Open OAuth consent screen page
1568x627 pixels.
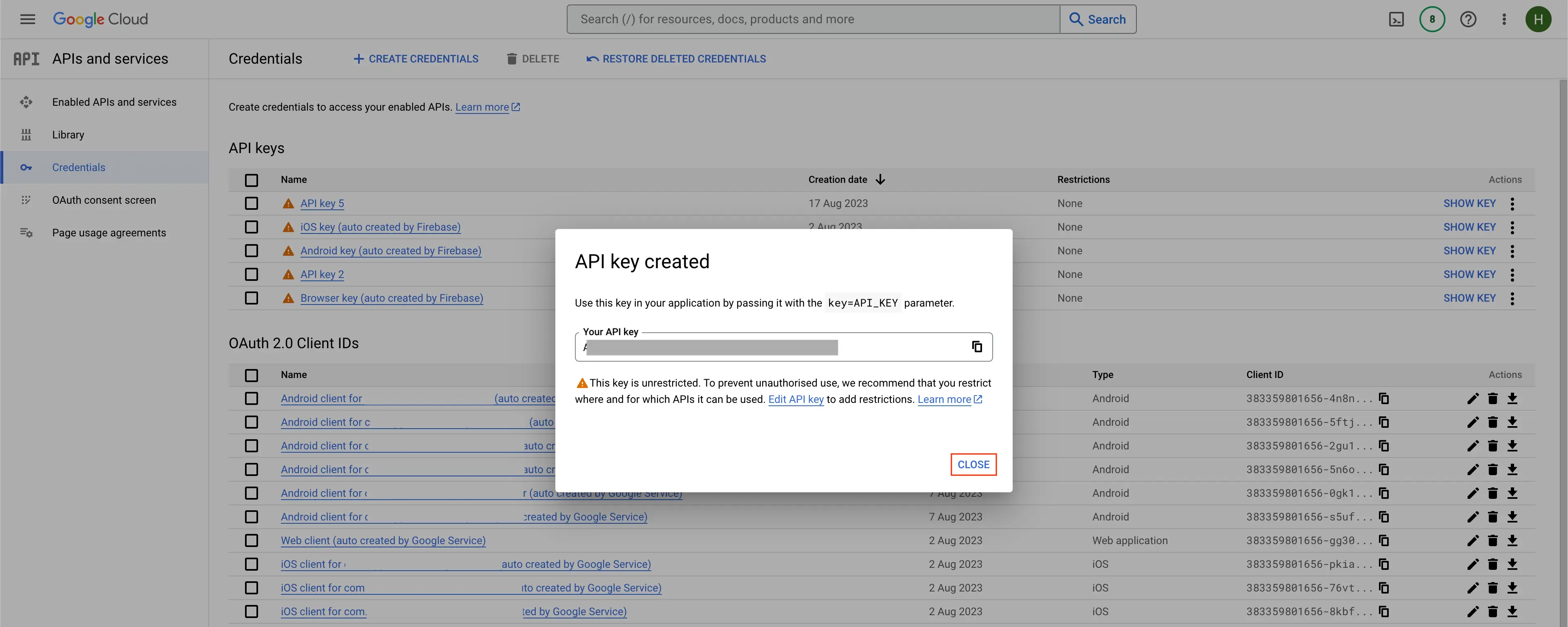pos(105,200)
